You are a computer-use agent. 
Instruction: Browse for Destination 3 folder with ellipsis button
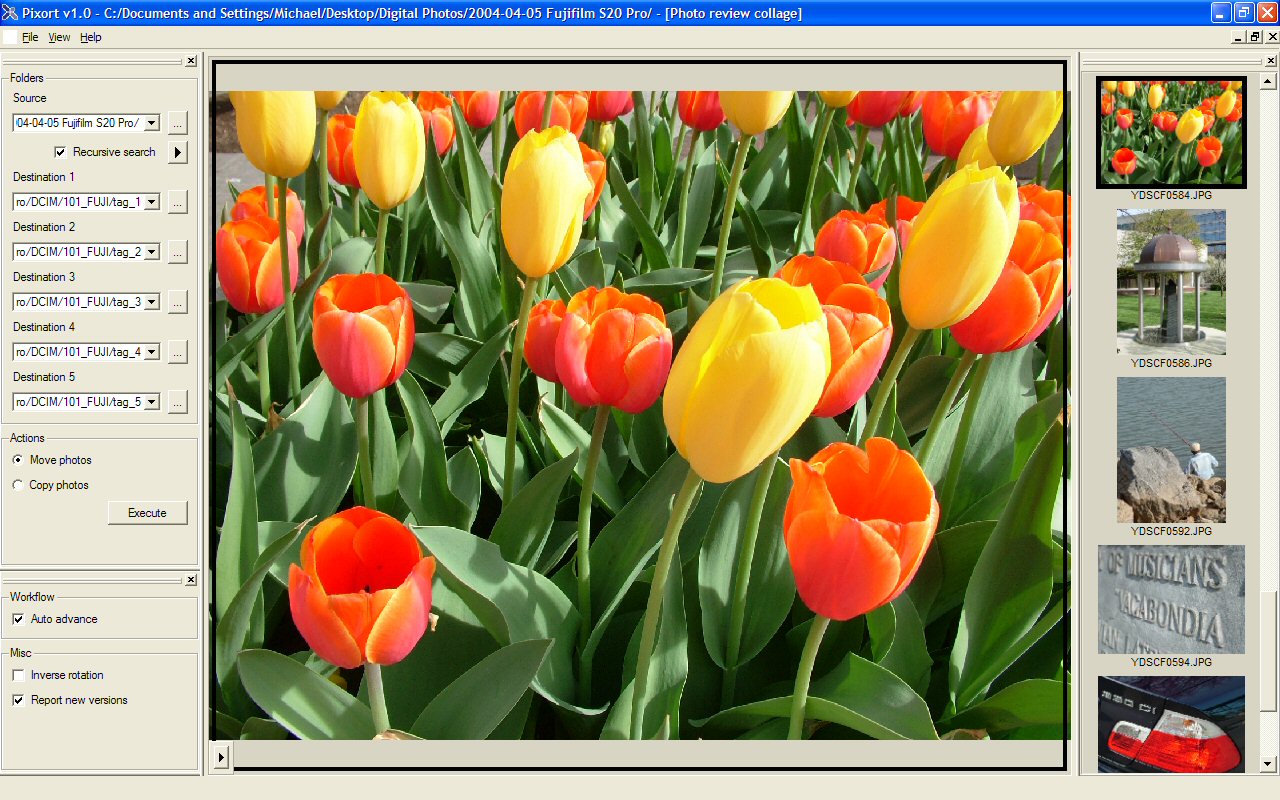pyautogui.click(x=177, y=302)
